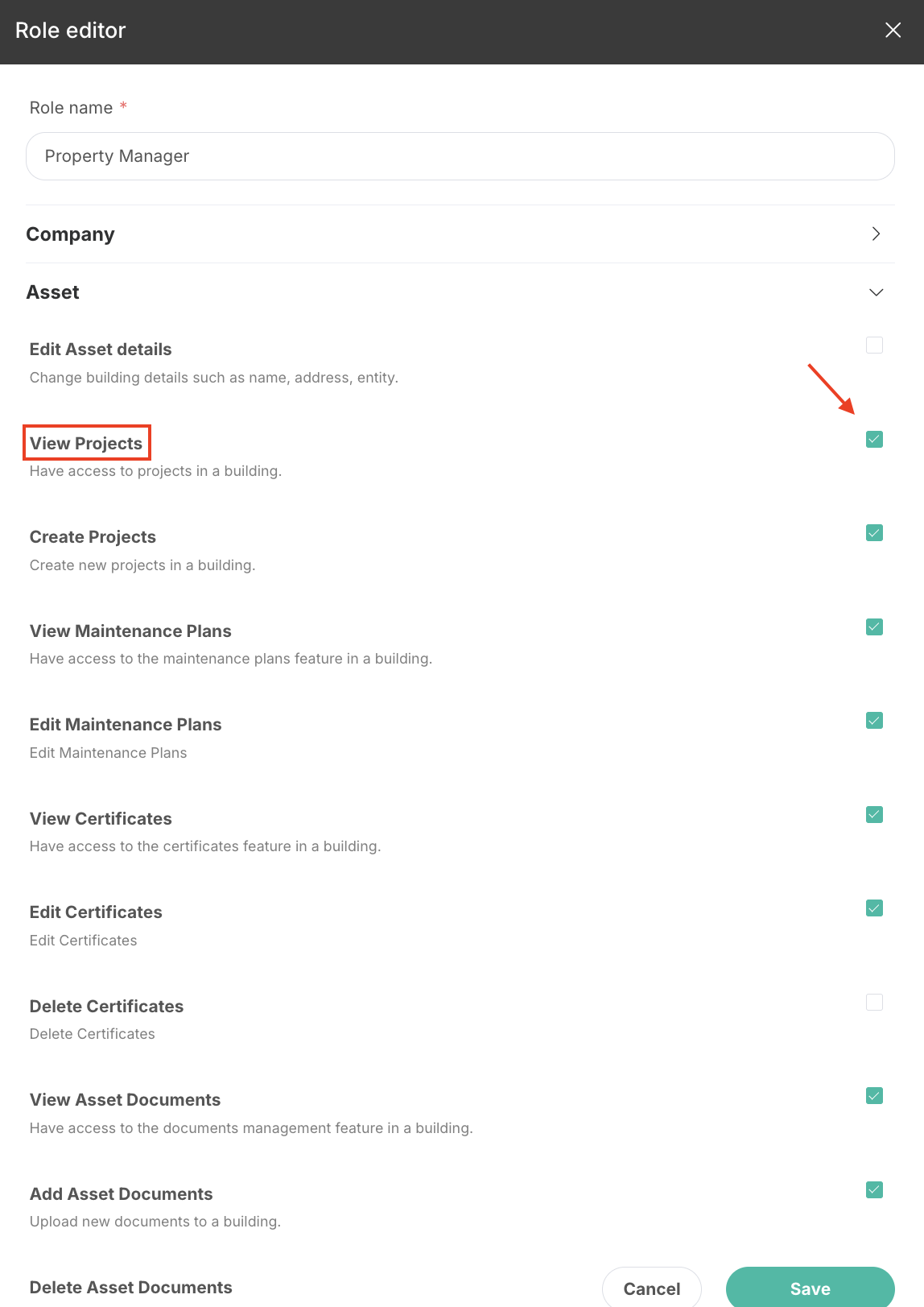
Task: Uncheck the View Certificates permission
Action: click(x=874, y=814)
